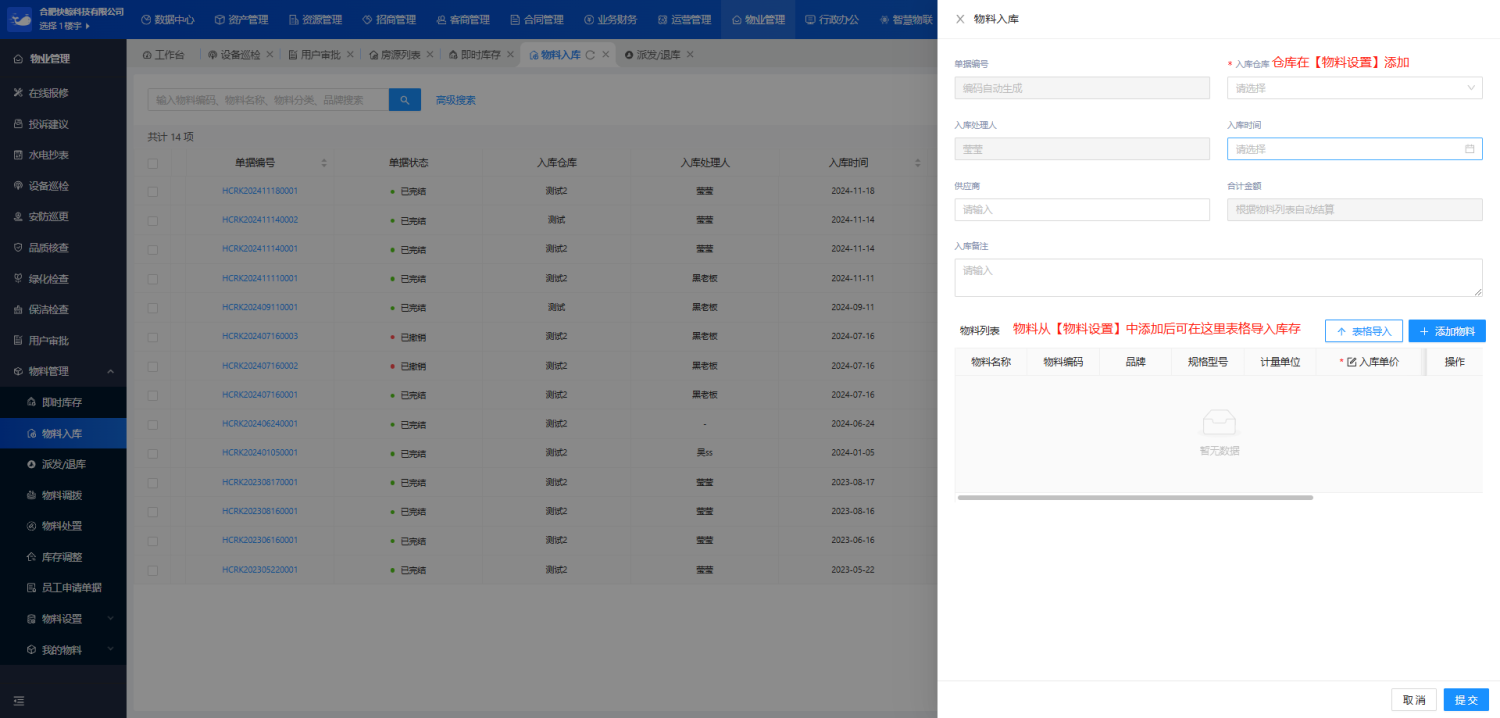The image size is (1500, 718).
Task: Click the 供应商 input field
Action: click(1082, 209)
